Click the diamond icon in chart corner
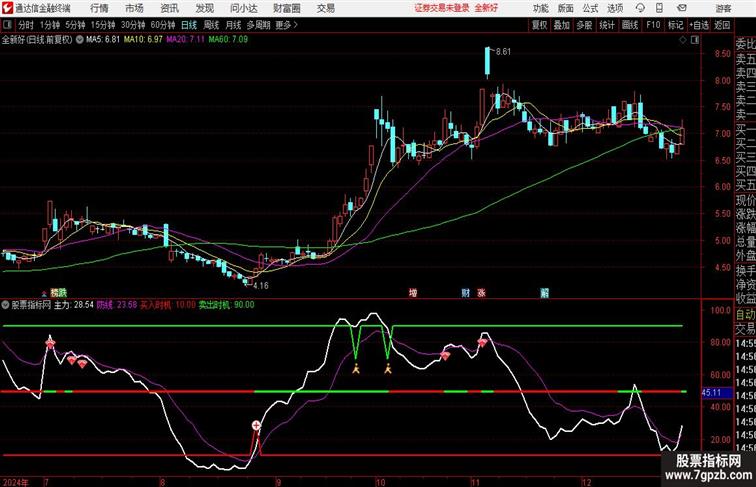Viewport: 756px width, 487px height. pos(683,40)
